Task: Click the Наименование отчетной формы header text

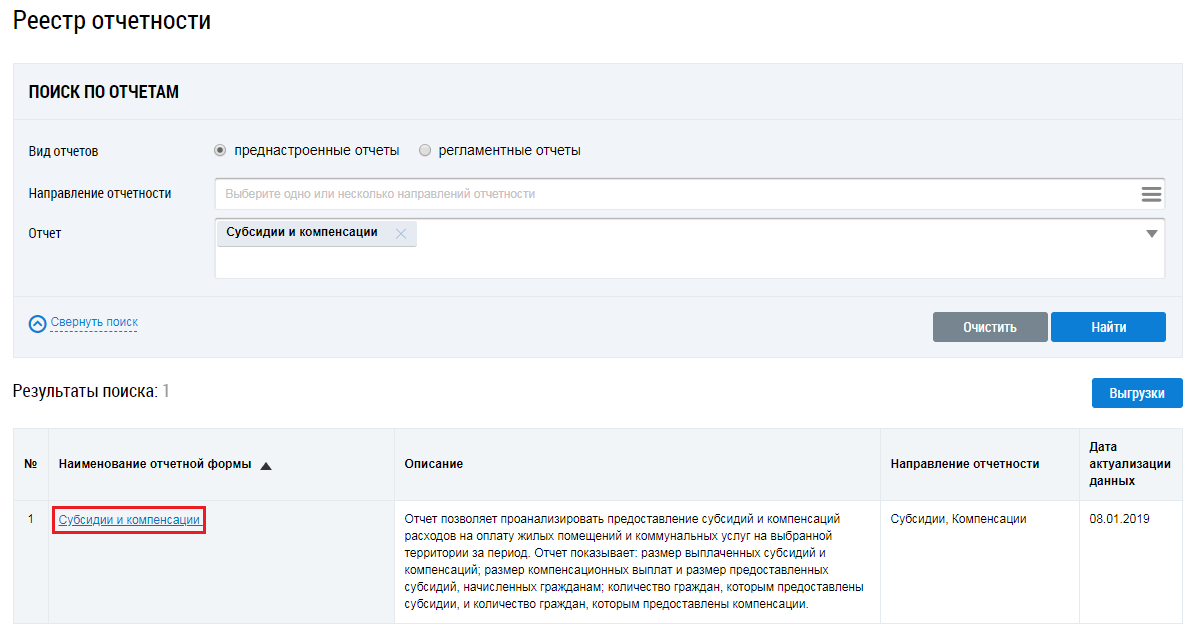Action: point(153,464)
